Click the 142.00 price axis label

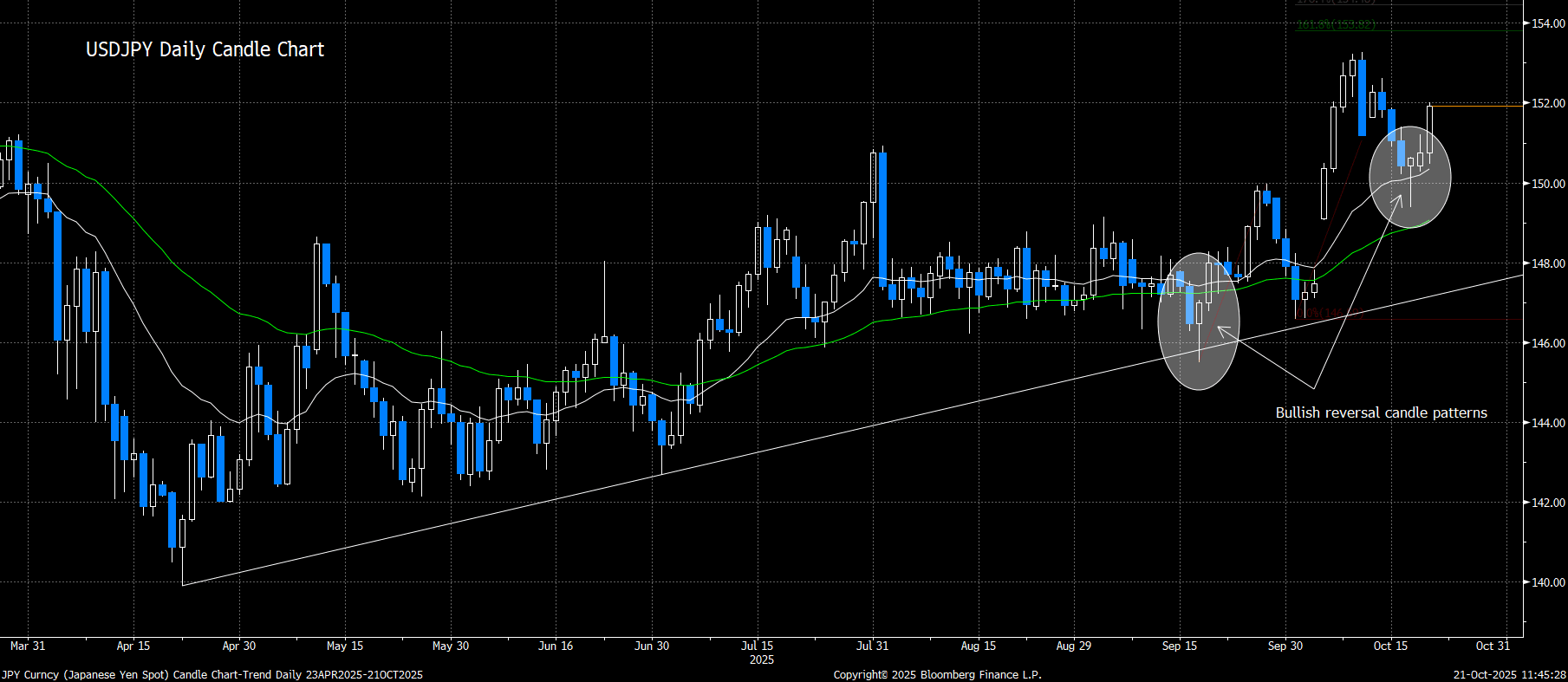point(1548,503)
